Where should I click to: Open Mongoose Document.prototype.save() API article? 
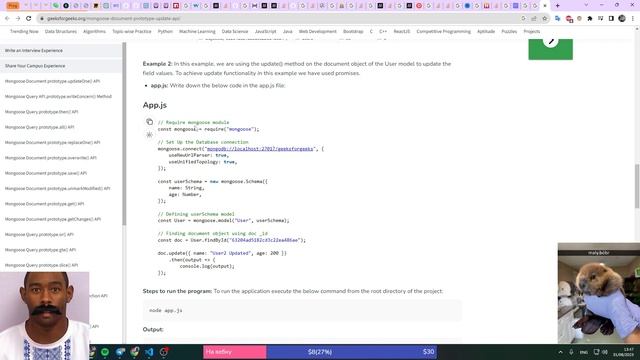pos(46,173)
